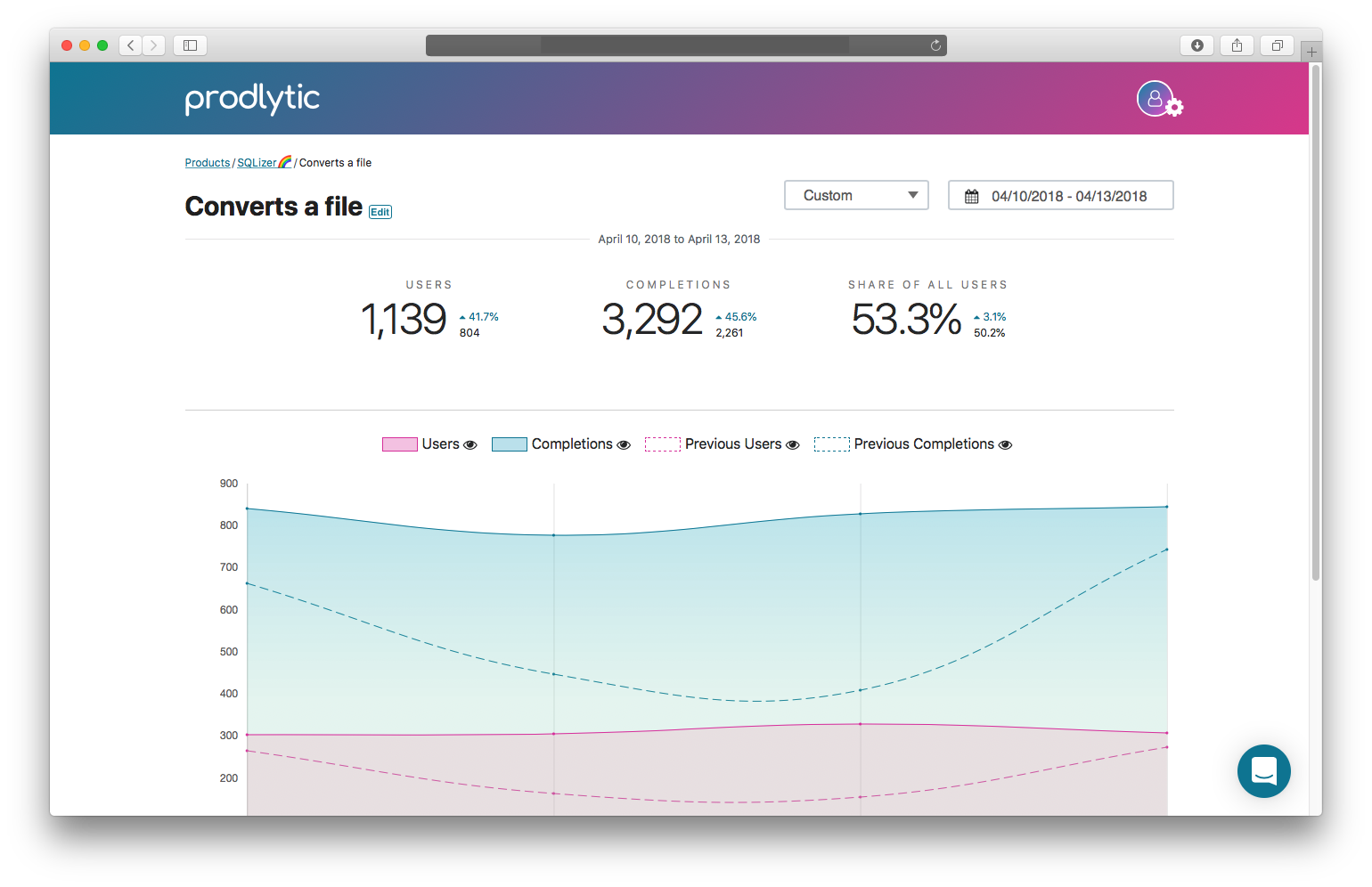This screenshot has width=1372, height=887.
Task: Hide the Previous Completions series eye
Action: tap(1005, 444)
